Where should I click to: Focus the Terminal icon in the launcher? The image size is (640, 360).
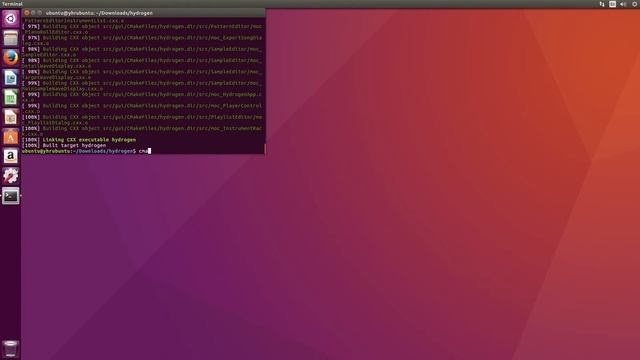(11, 196)
